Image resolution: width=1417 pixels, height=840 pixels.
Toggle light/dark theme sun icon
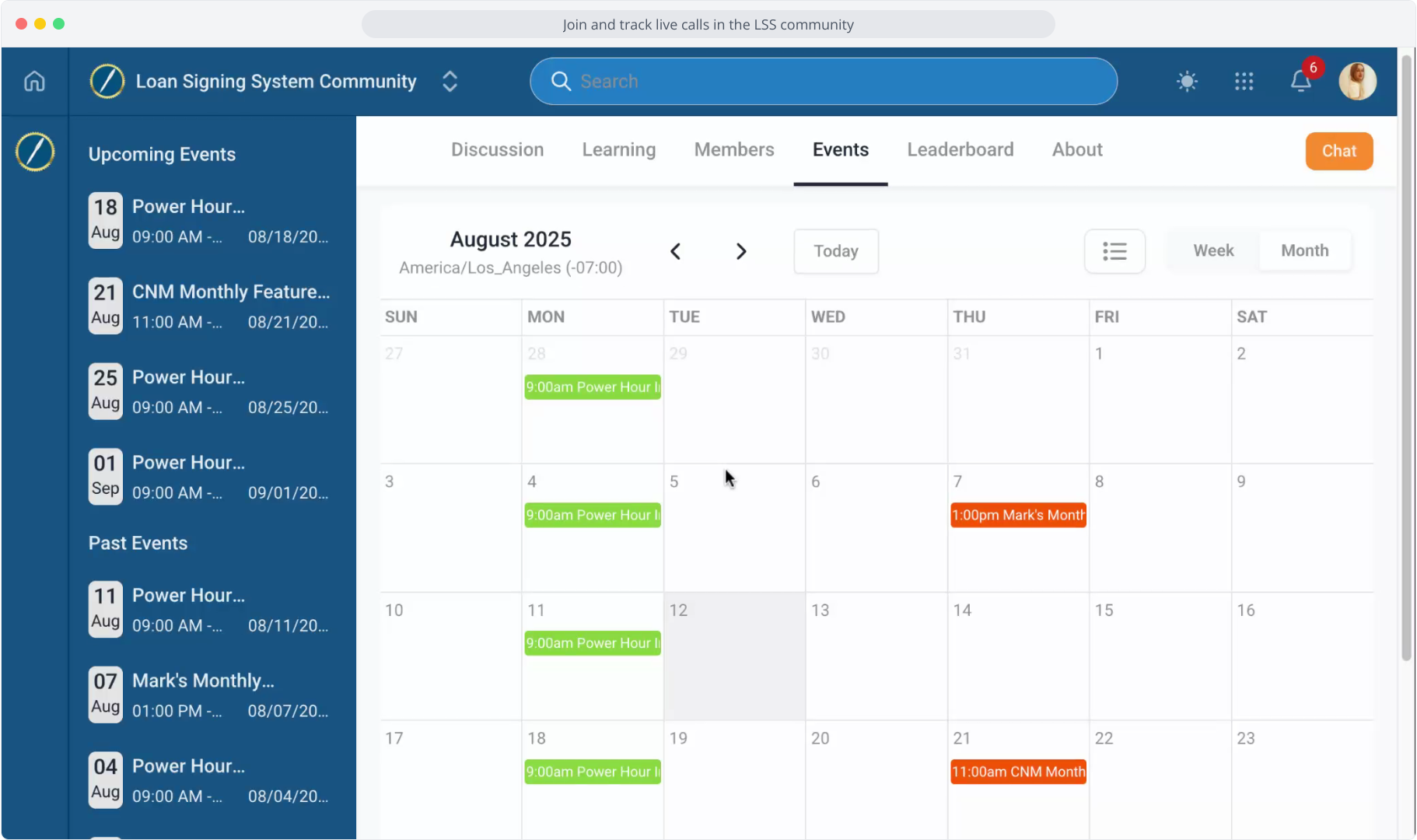1187,81
